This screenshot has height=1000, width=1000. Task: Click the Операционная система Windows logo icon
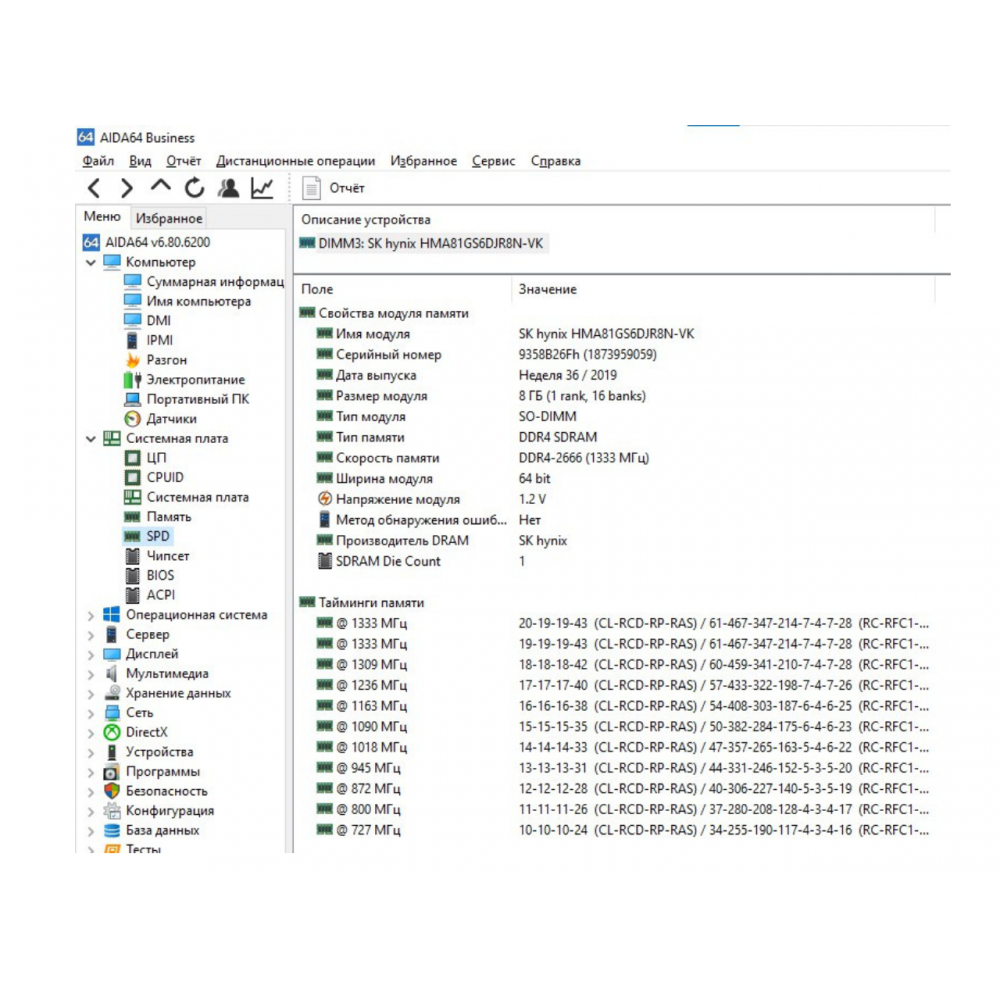pyautogui.click(x=112, y=615)
